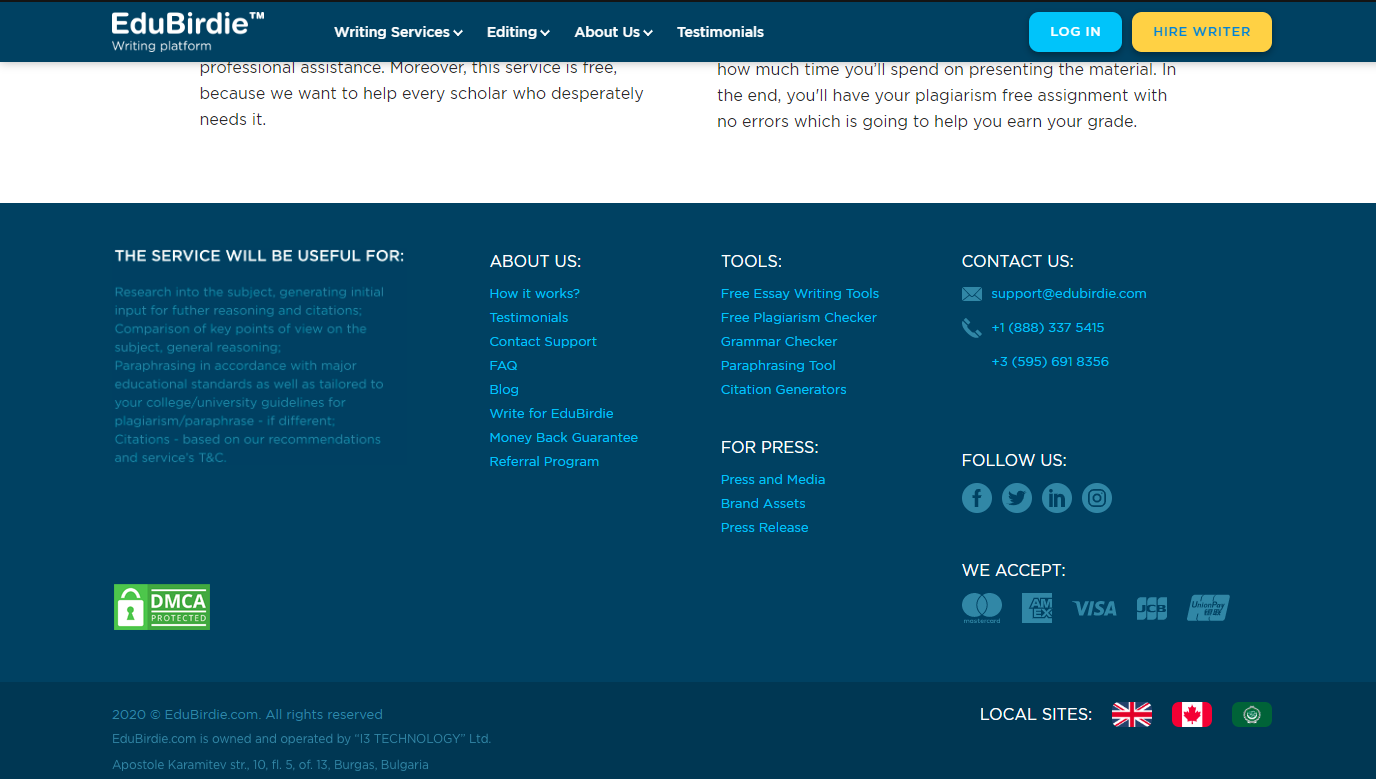Open the LinkedIn icon link

point(1057,498)
